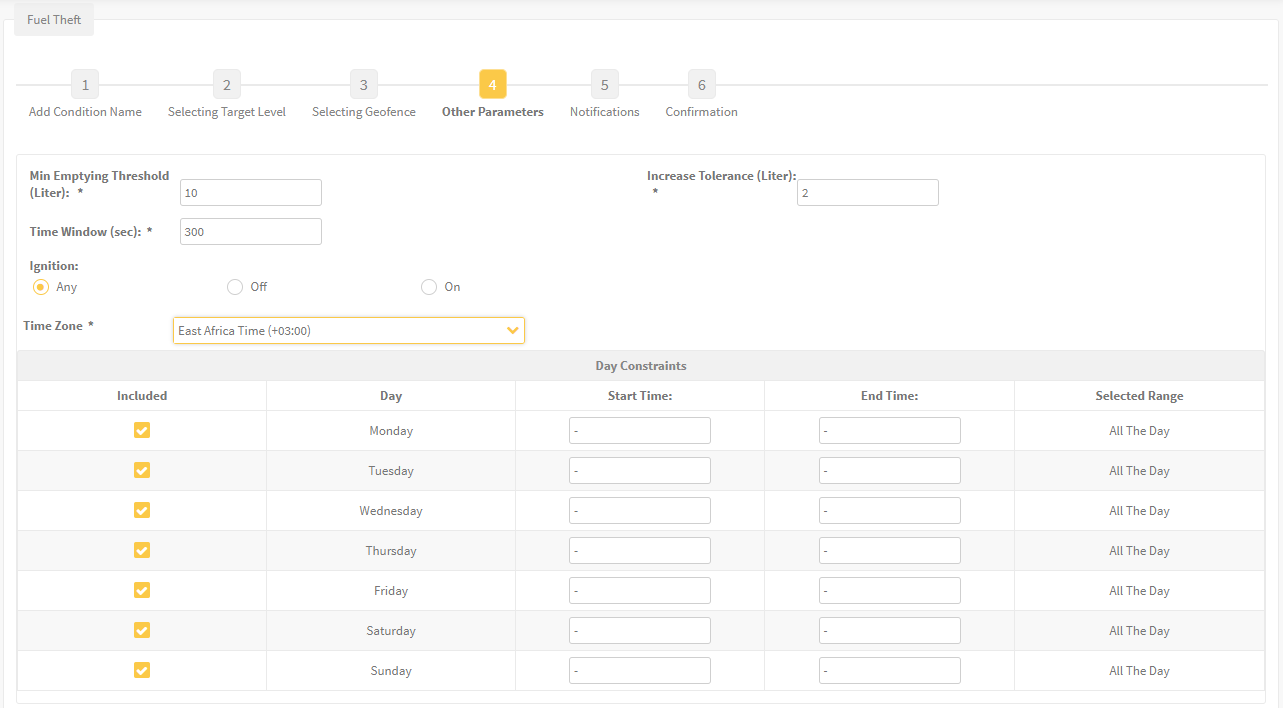Click the Monday day cell

[391, 431]
